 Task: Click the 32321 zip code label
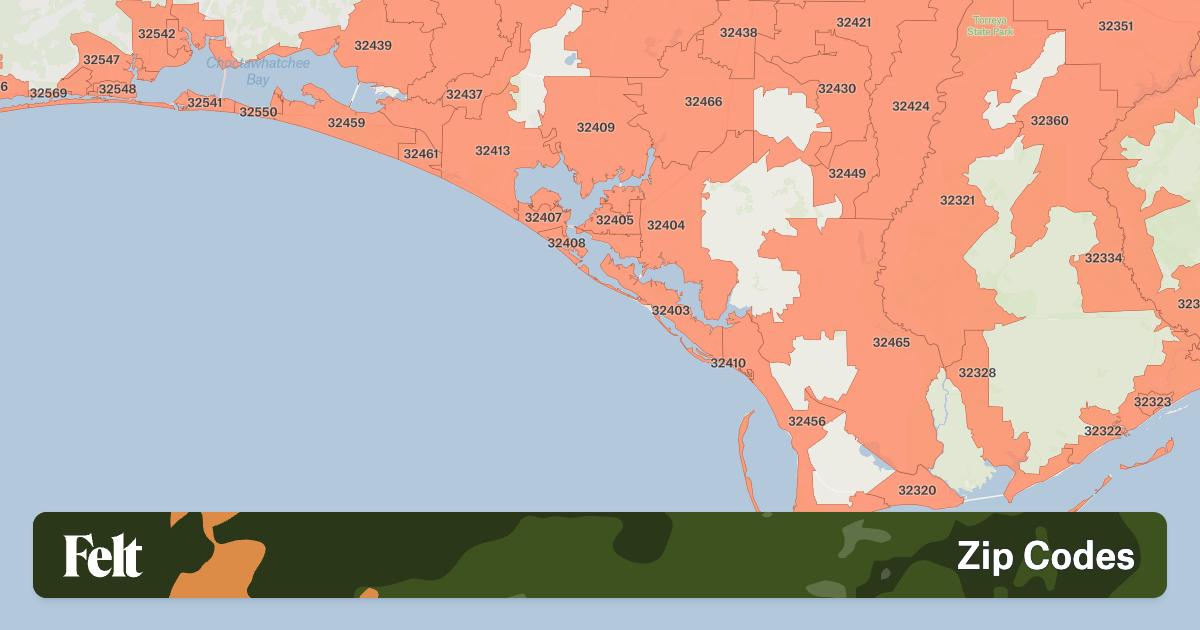pos(957,200)
